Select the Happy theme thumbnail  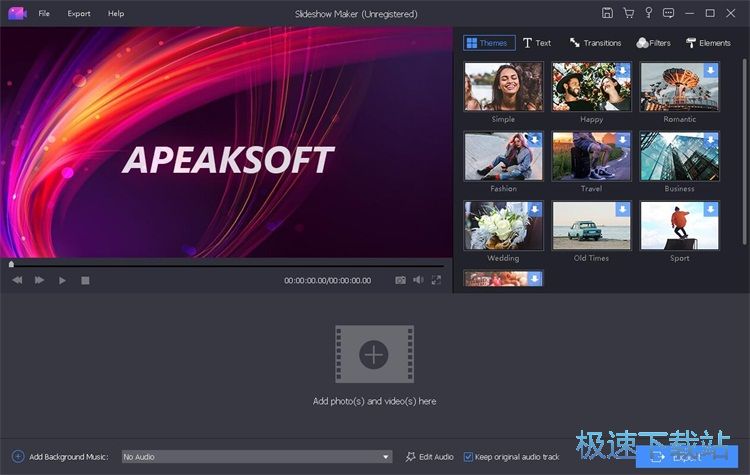pyautogui.click(x=591, y=87)
